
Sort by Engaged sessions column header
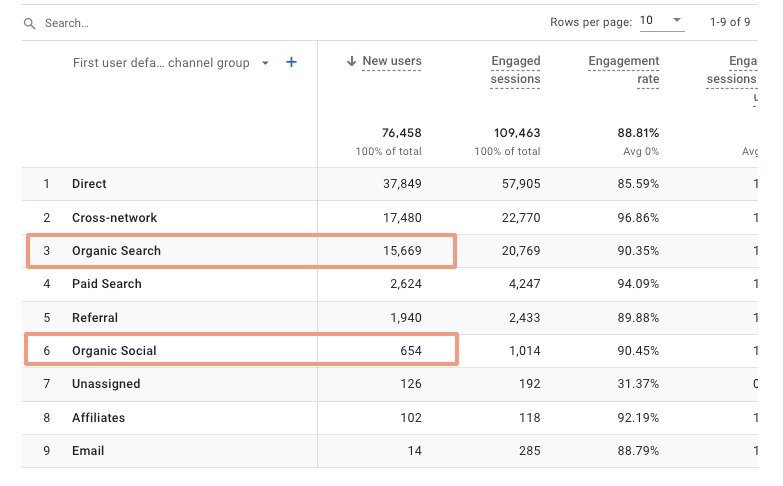tap(515, 70)
